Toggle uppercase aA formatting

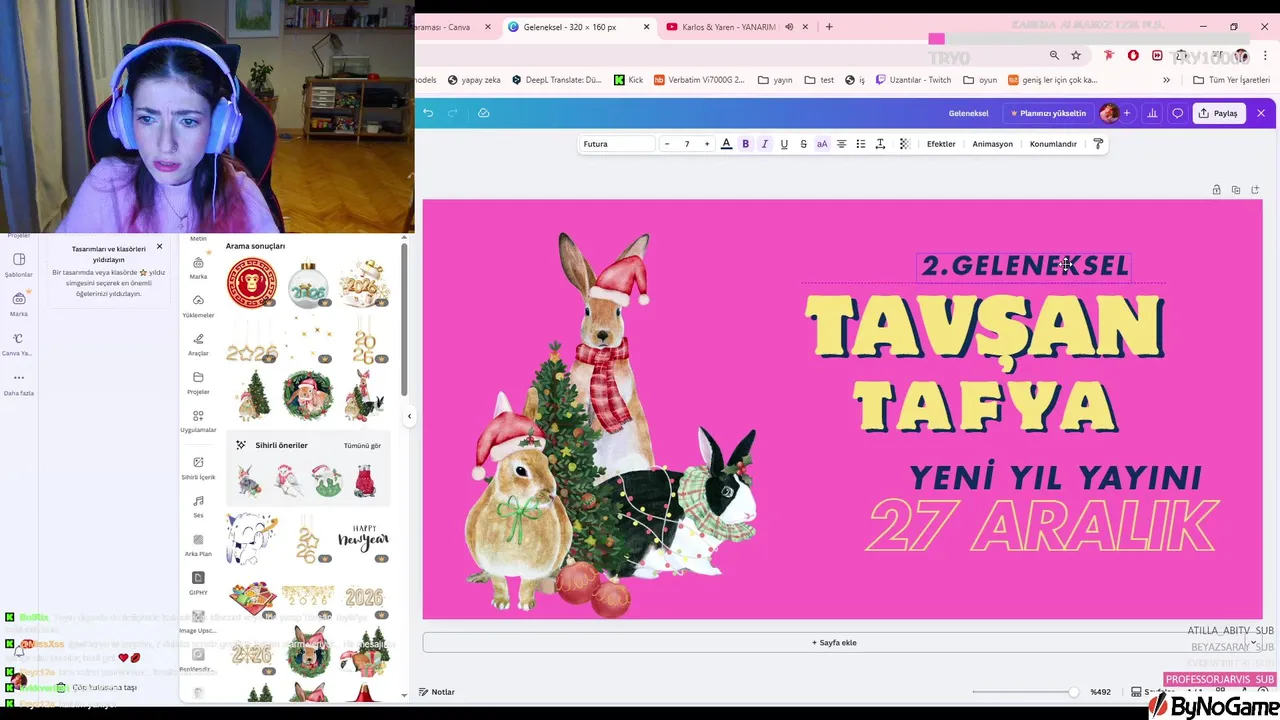click(x=822, y=144)
